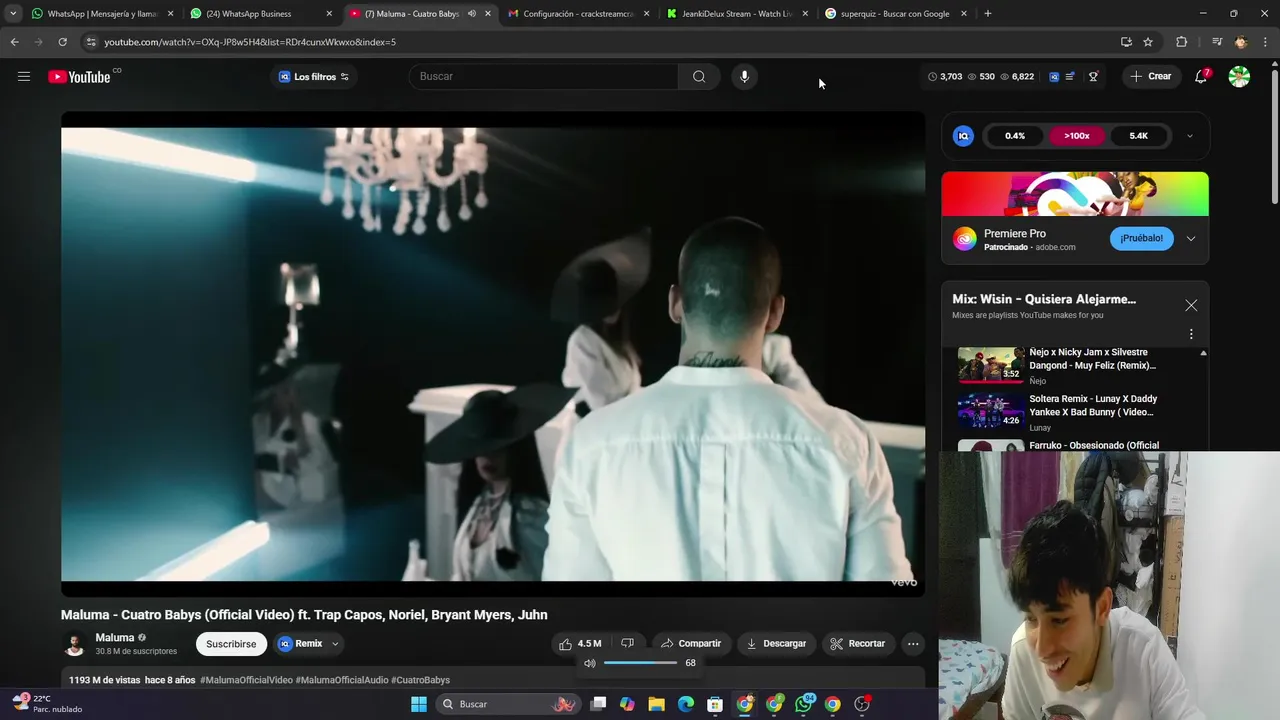Click the round vidIQ logo in the score panel
This screenshot has width=1280, height=720.
tap(963, 136)
